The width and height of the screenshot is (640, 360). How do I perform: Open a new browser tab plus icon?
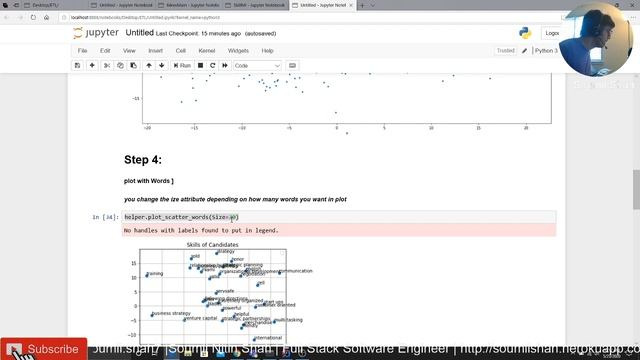coord(362,5)
